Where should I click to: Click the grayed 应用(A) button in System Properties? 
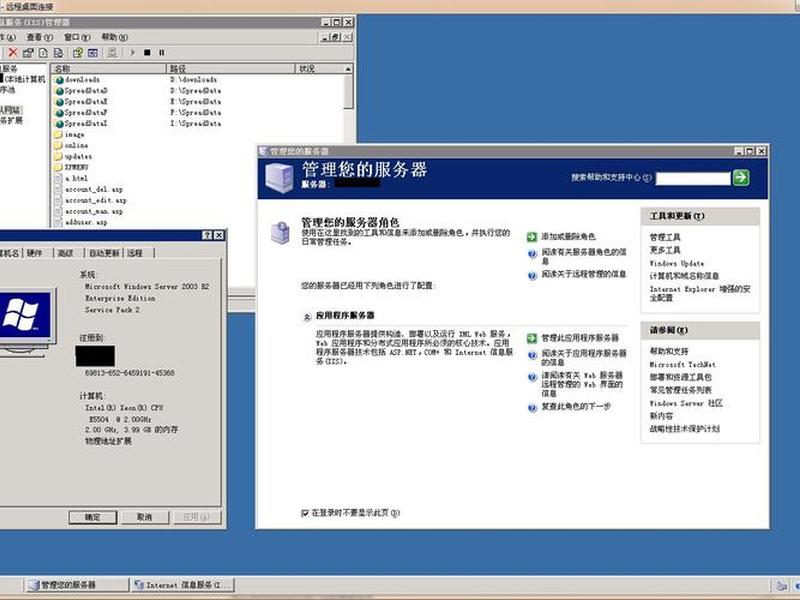(x=196, y=517)
